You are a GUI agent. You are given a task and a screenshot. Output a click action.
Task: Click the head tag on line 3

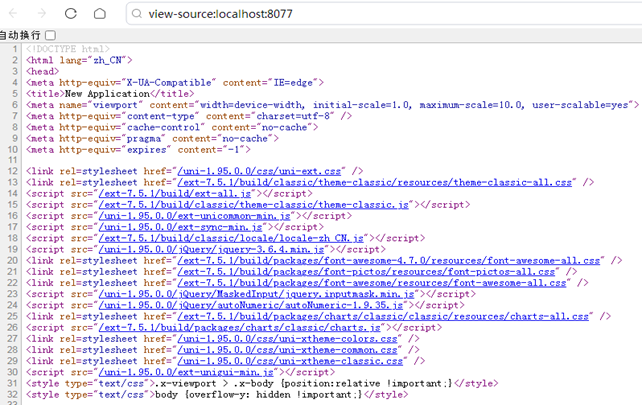43,72
